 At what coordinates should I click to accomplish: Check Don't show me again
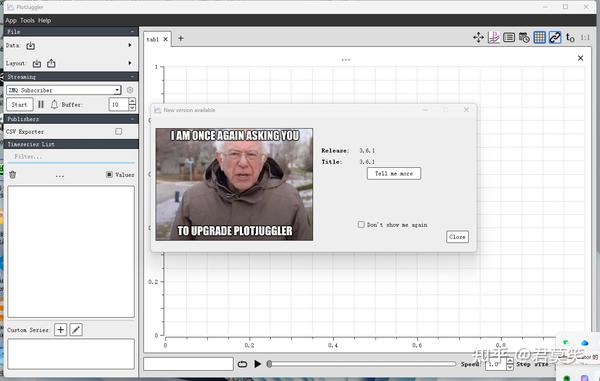[361, 225]
